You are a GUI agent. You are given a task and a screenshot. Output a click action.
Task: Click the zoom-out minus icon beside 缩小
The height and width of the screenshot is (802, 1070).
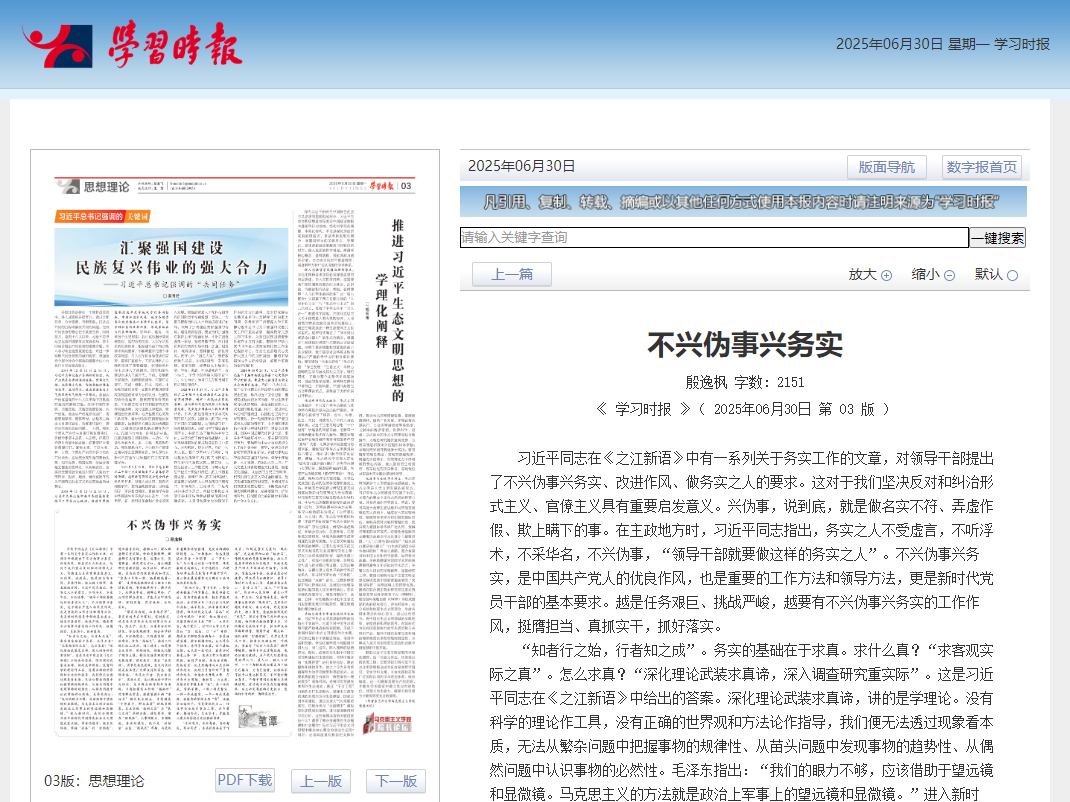[949, 275]
